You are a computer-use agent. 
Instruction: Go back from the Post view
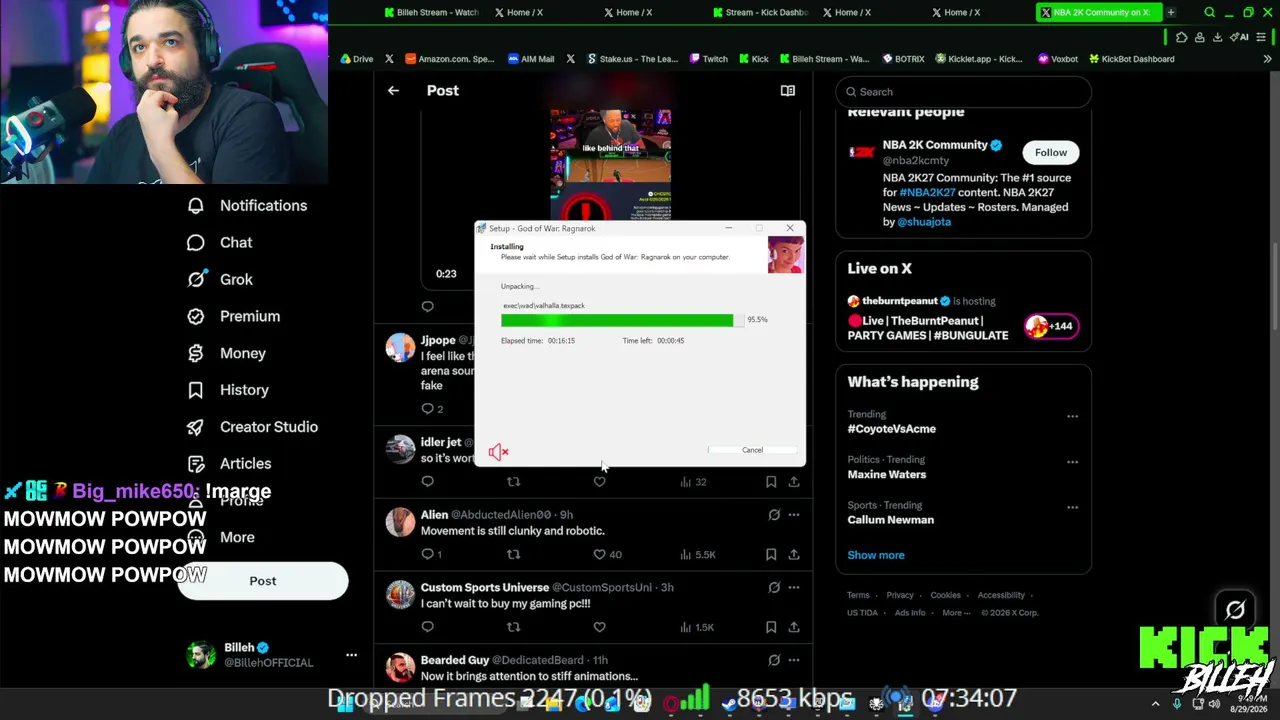(x=393, y=91)
